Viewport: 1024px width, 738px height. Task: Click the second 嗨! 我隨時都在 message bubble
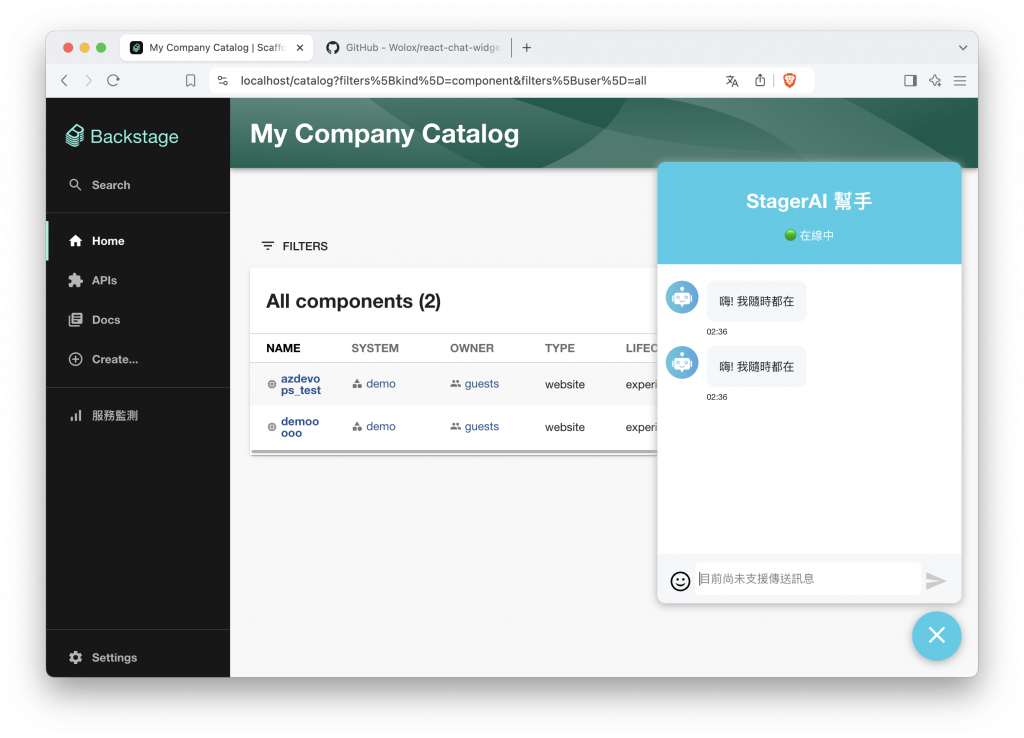pos(756,366)
